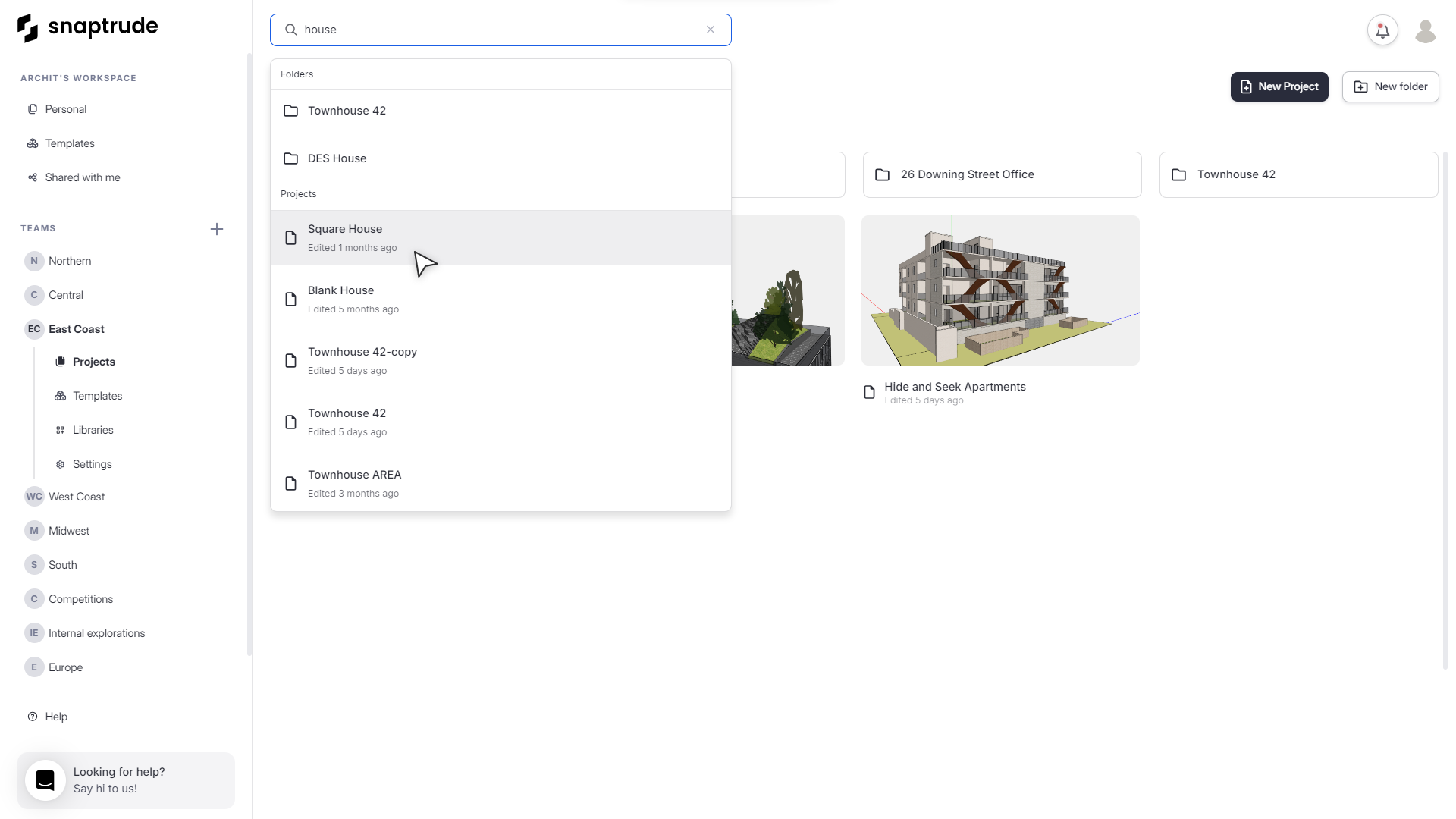This screenshot has width=1456, height=819.
Task: Click file icon beside Townhouse 42-copy
Action: point(290,361)
